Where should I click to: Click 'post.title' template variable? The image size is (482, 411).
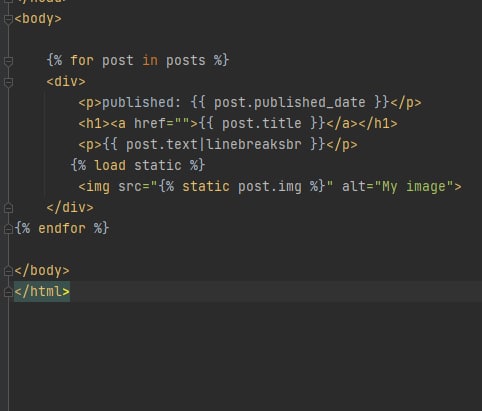tap(261, 123)
